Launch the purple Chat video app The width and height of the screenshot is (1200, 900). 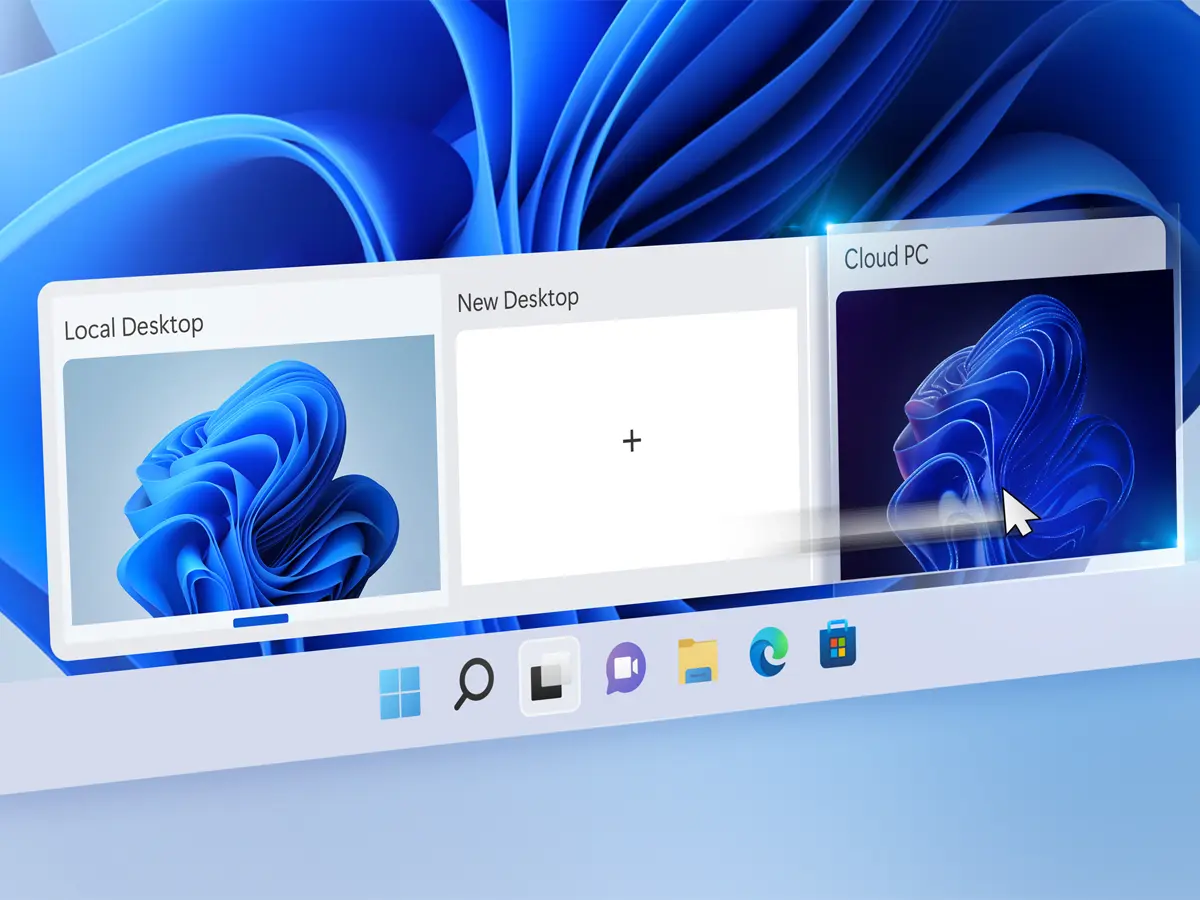626,668
